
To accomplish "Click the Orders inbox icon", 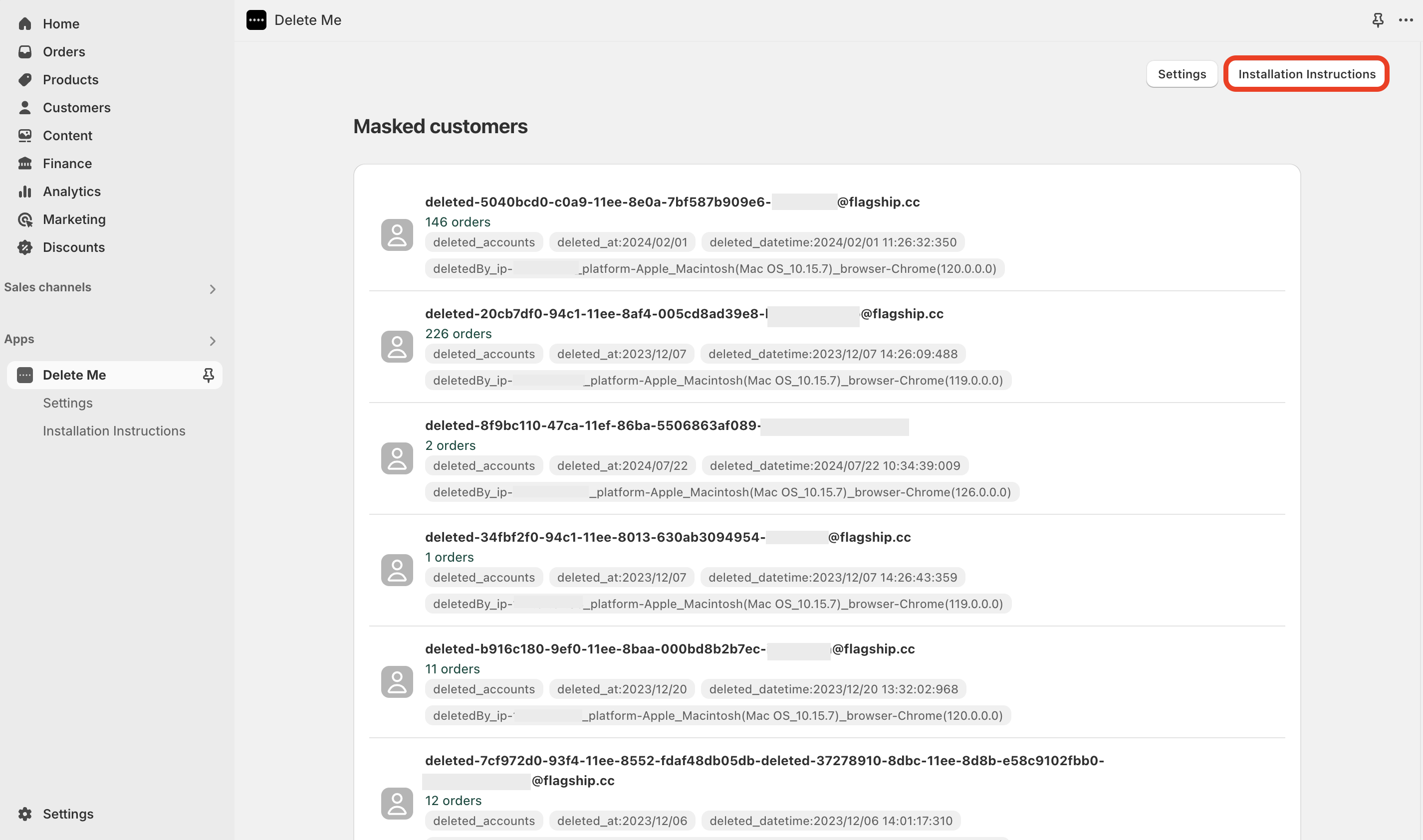I will (25, 51).
